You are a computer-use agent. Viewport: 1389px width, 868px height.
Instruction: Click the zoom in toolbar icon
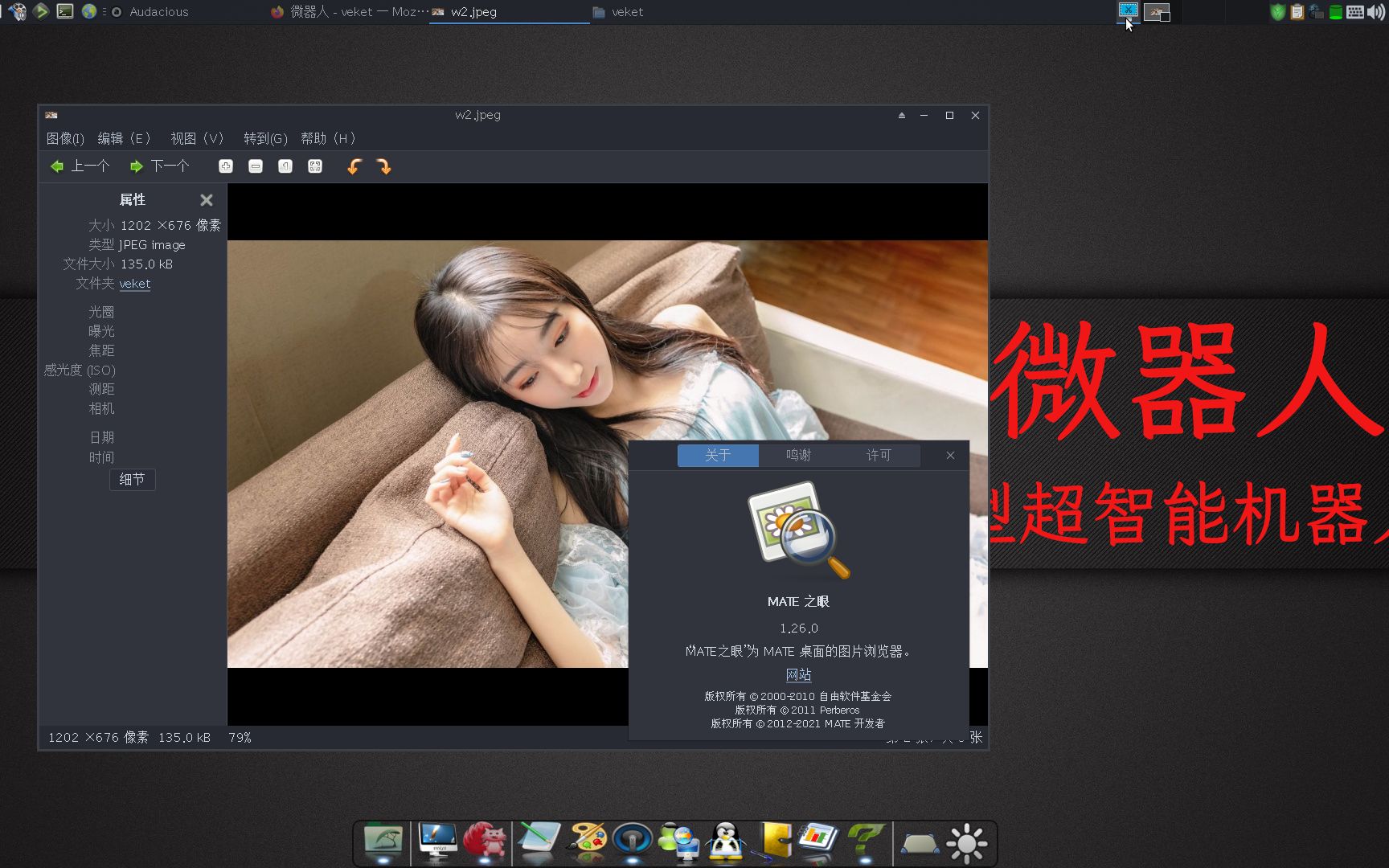[x=226, y=166]
